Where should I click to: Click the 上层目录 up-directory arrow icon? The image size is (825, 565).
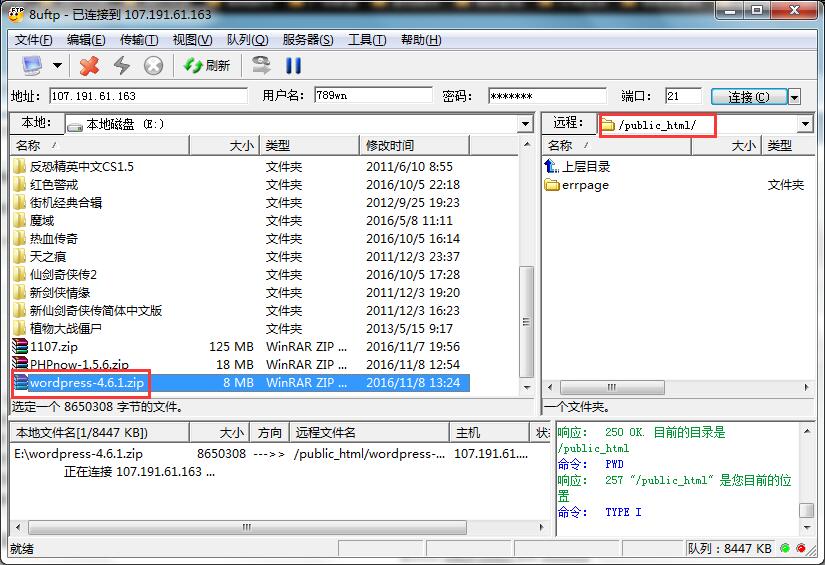coord(552,167)
